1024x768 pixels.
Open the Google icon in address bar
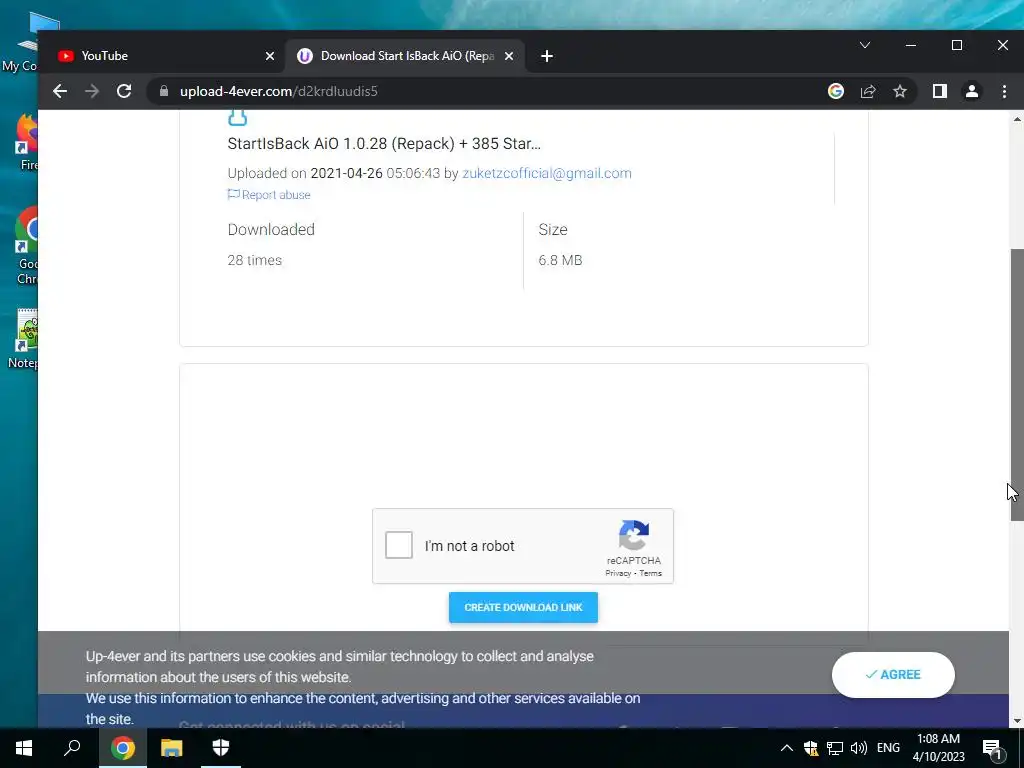point(836,91)
